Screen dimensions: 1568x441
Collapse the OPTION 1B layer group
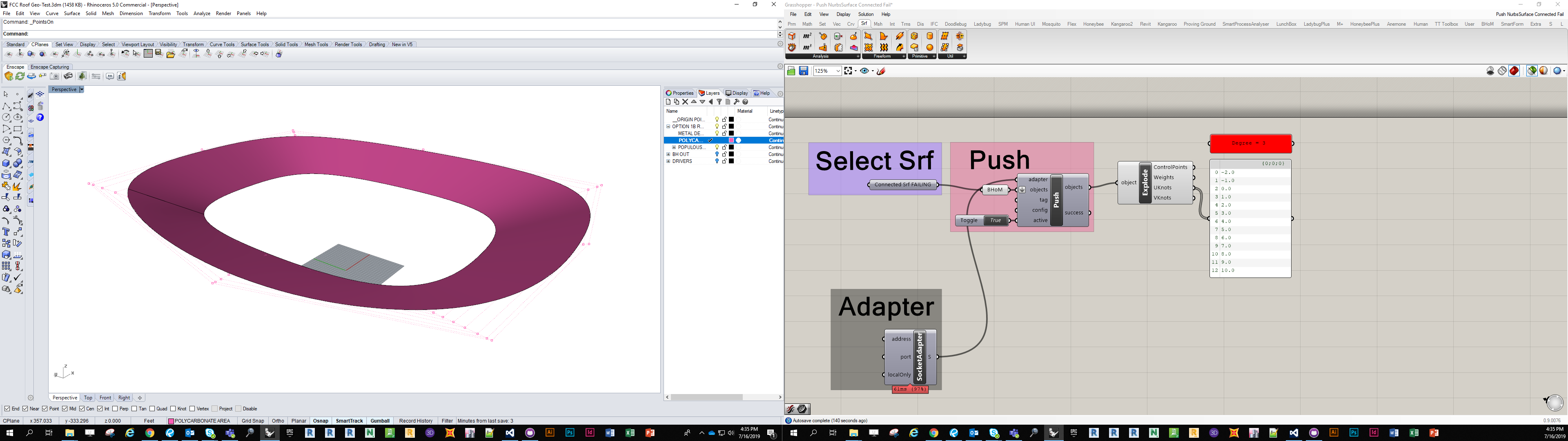point(668,127)
